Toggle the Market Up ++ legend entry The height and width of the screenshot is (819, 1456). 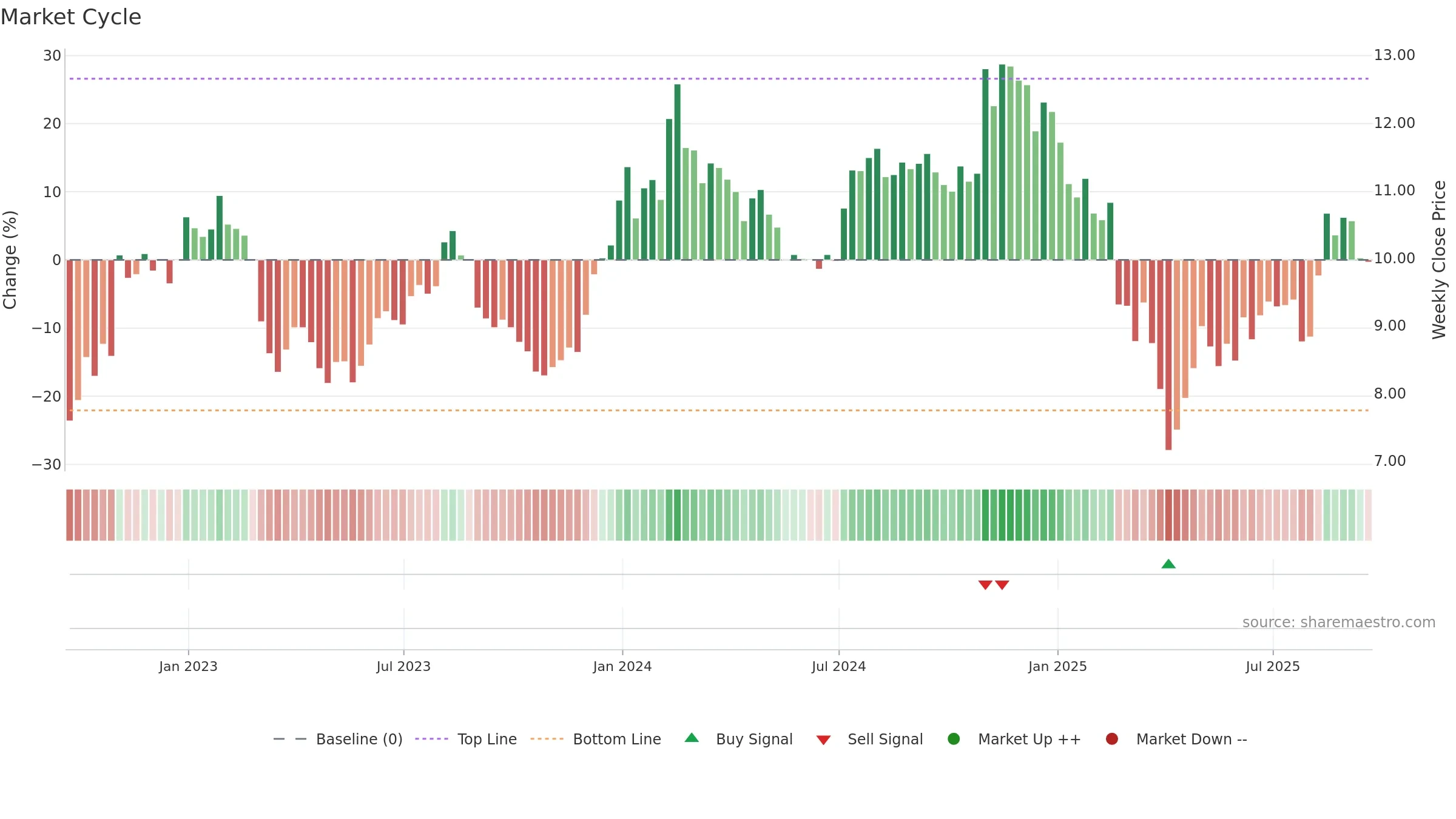click(1014, 739)
